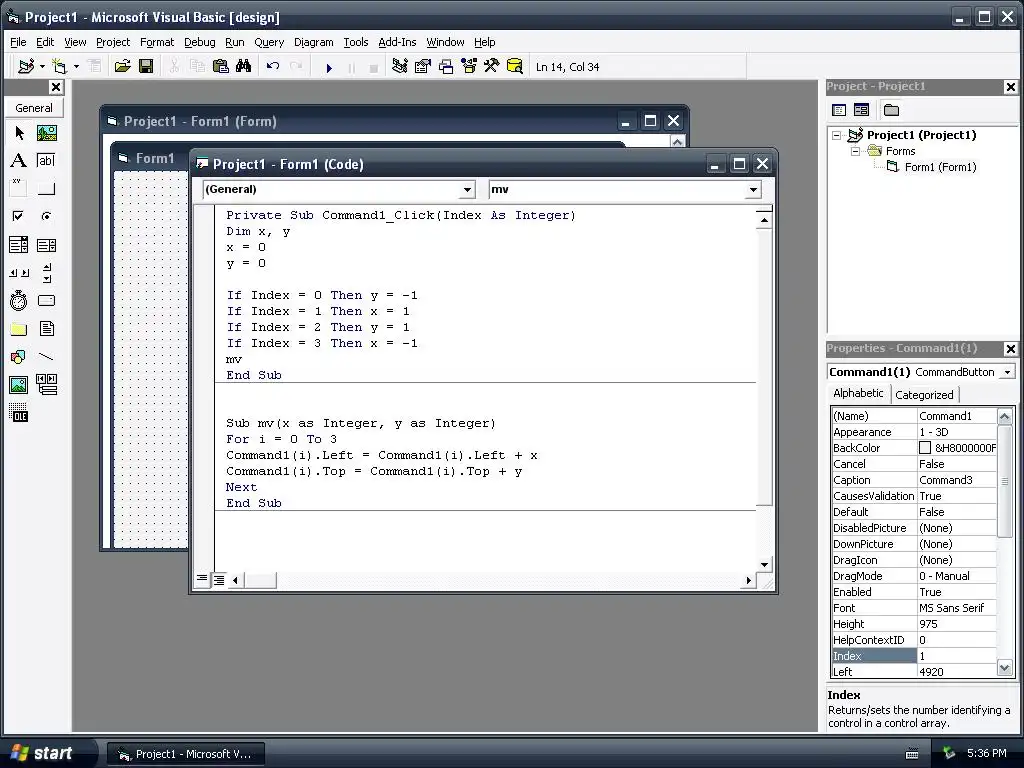The height and width of the screenshot is (768, 1024).
Task: Collapse the Forms folder node
Action: (x=855, y=152)
